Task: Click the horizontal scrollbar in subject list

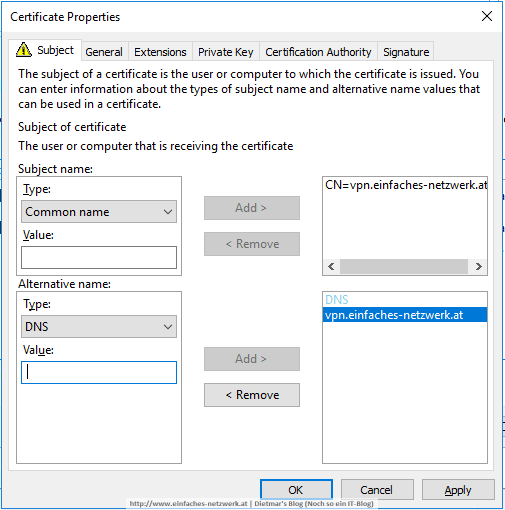Action: (x=404, y=266)
